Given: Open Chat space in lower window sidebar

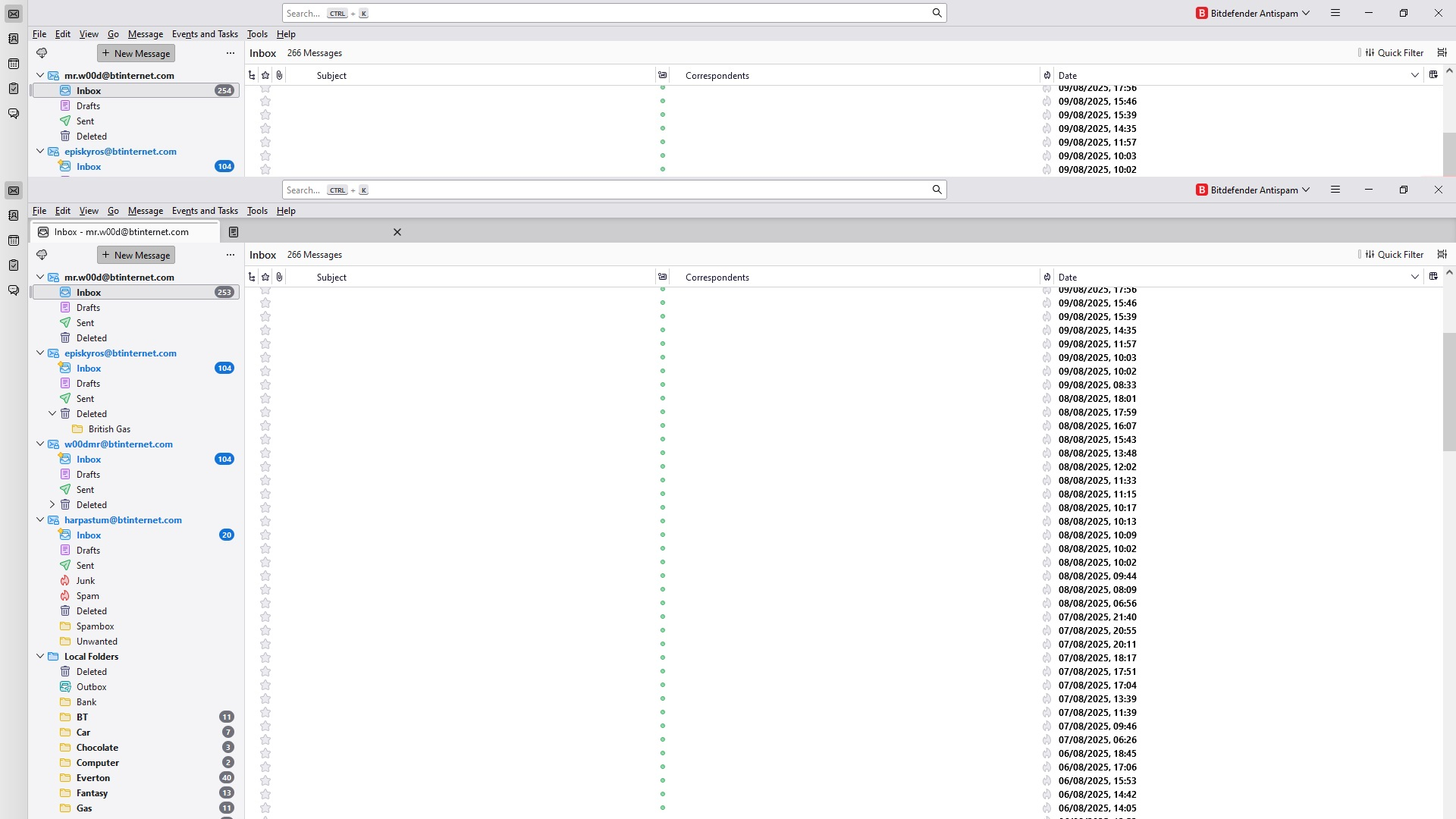Looking at the screenshot, I should point(14,290).
